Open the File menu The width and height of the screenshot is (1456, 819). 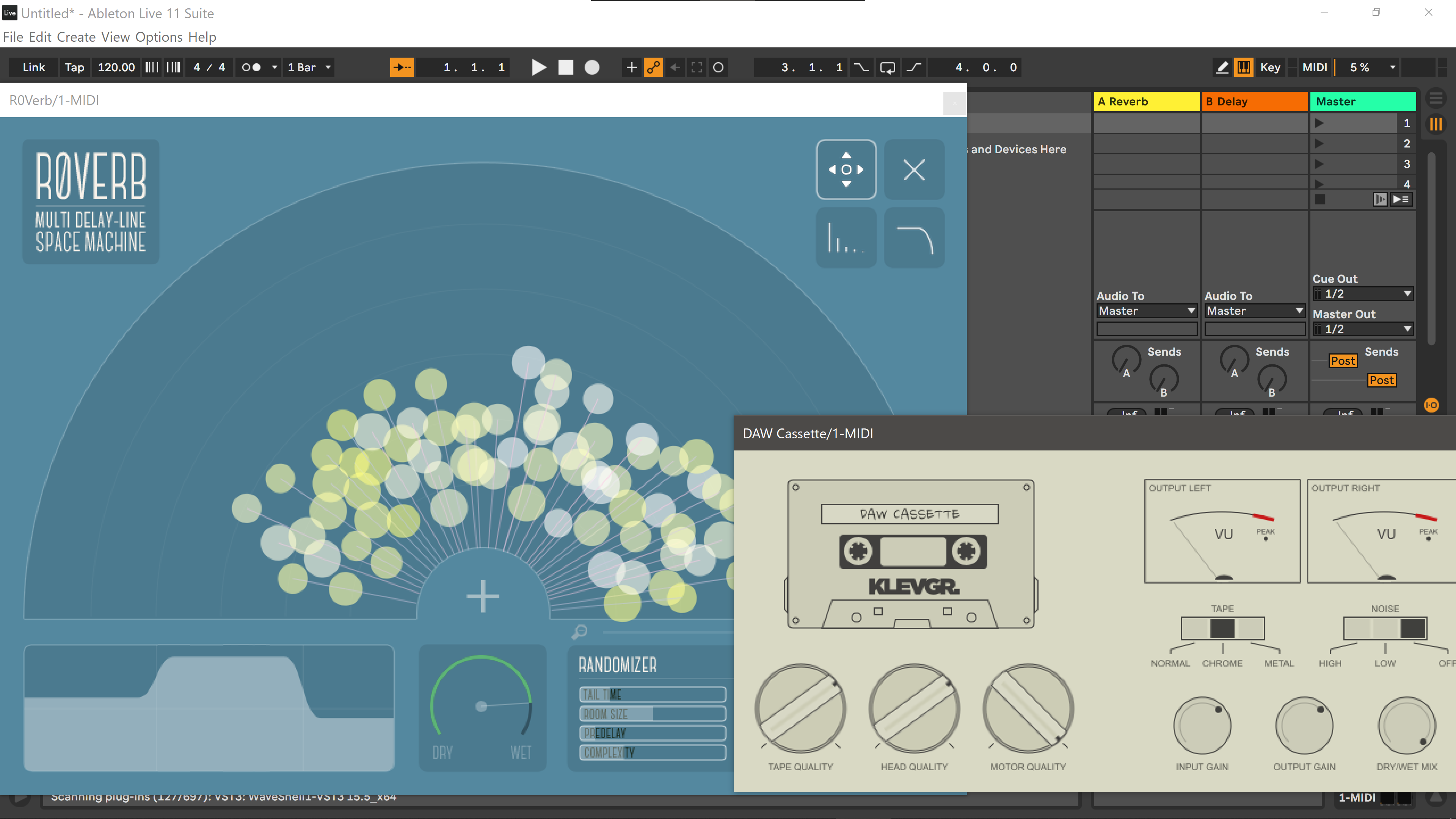tap(13, 37)
